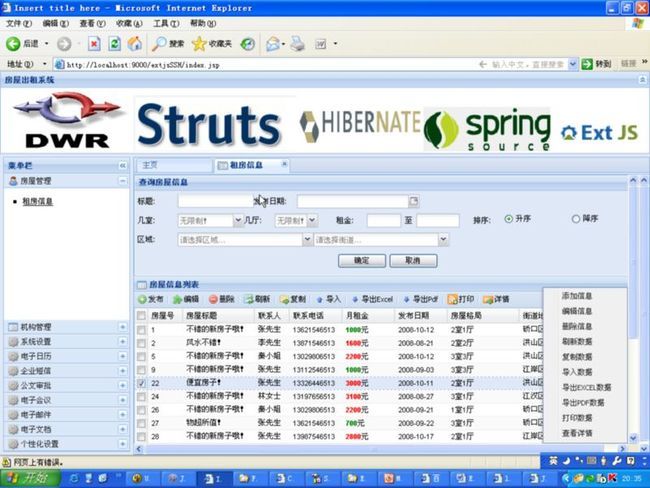Collapse the 房屋管理 sidebar panel
The width and height of the screenshot is (650, 488).
click(x=123, y=181)
